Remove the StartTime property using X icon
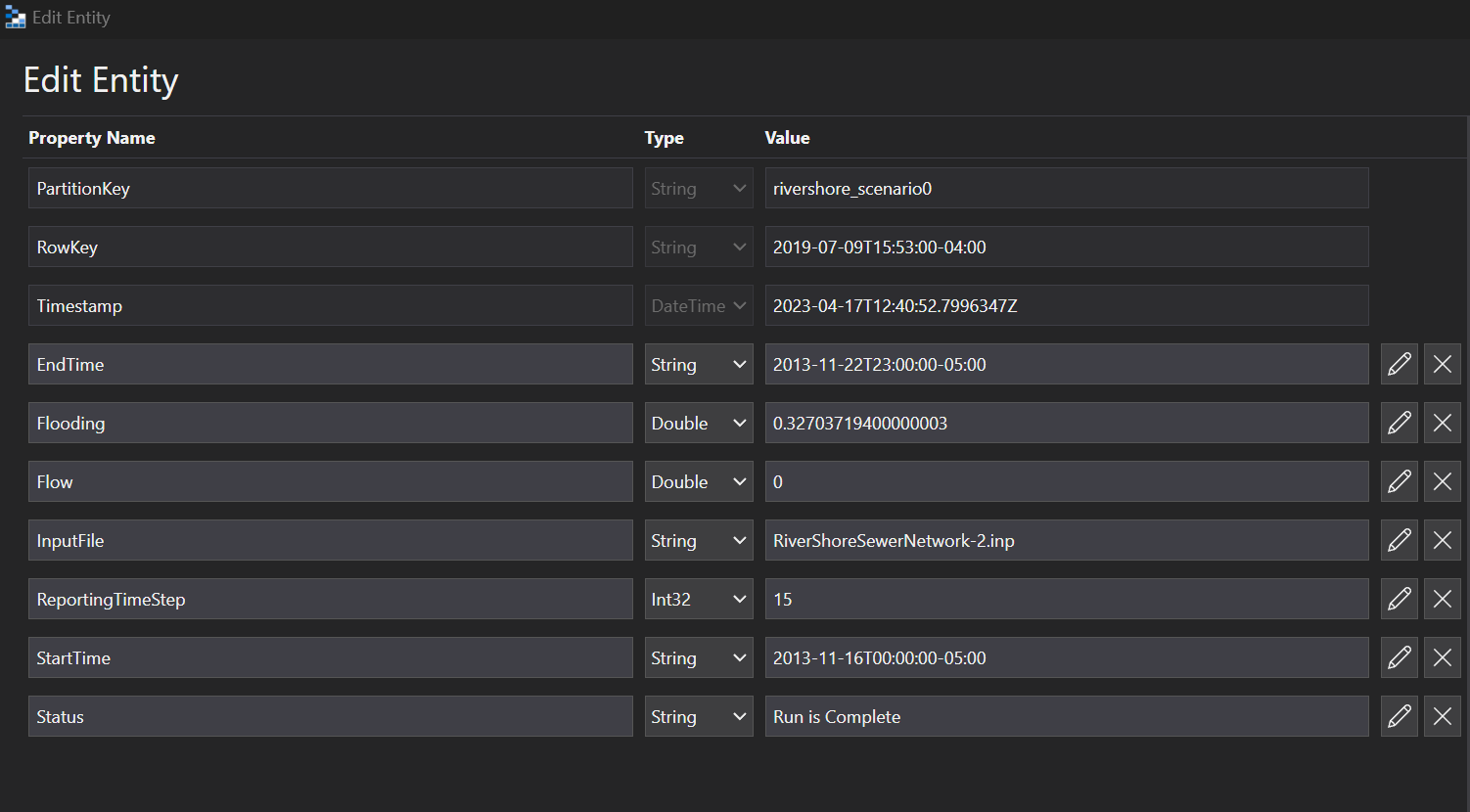This screenshot has width=1470, height=812. [x=1443, y=657]
